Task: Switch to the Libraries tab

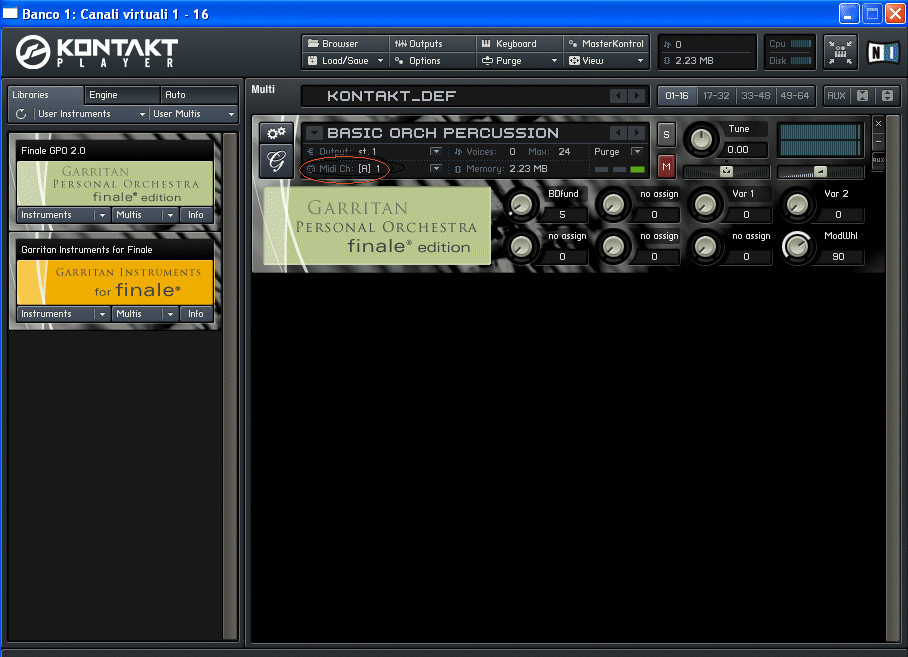Action: 46,95
